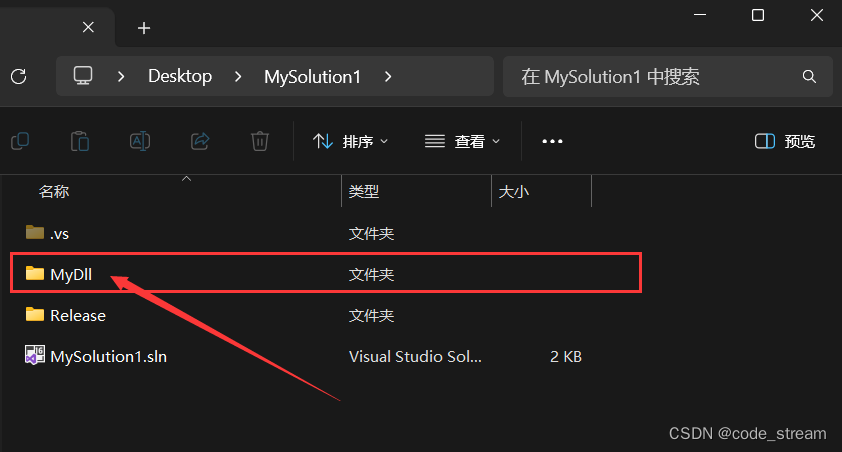Select the MySolution1.sln file icon
The width and height of the screenshot is (842, 452).
click(x=35, y=355)
